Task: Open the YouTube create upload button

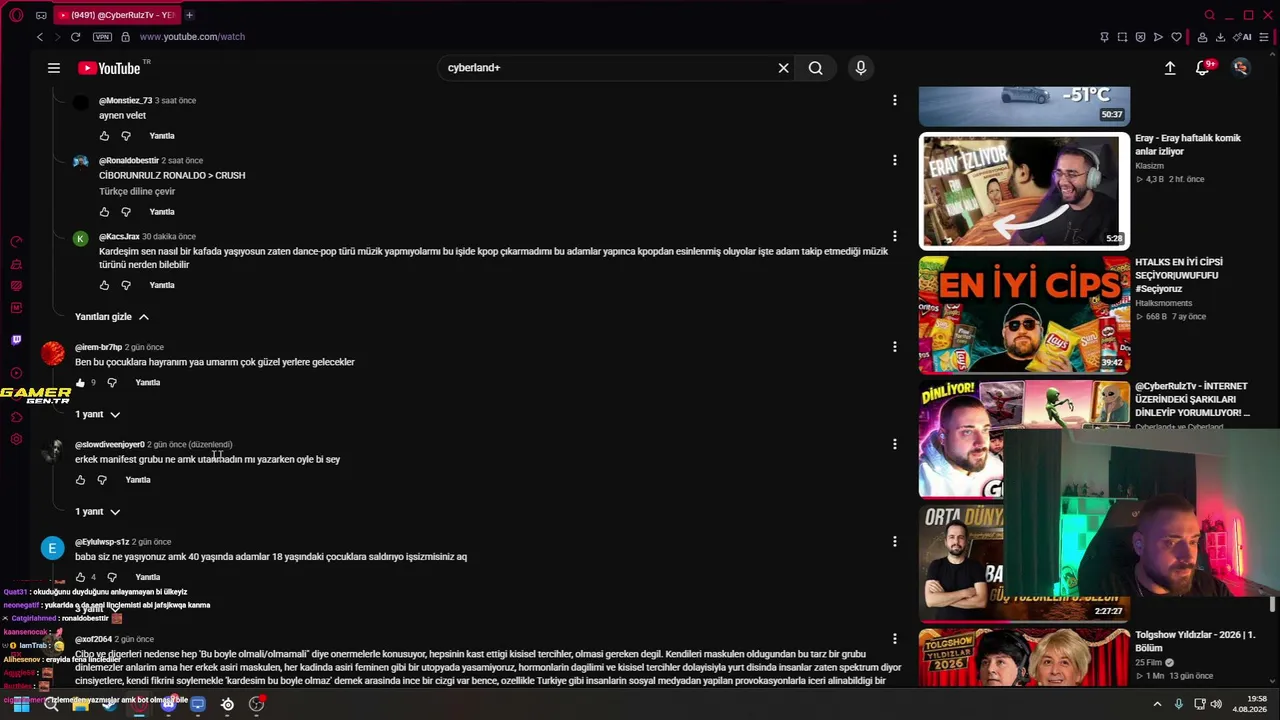Action: (x=1170, y=68)
